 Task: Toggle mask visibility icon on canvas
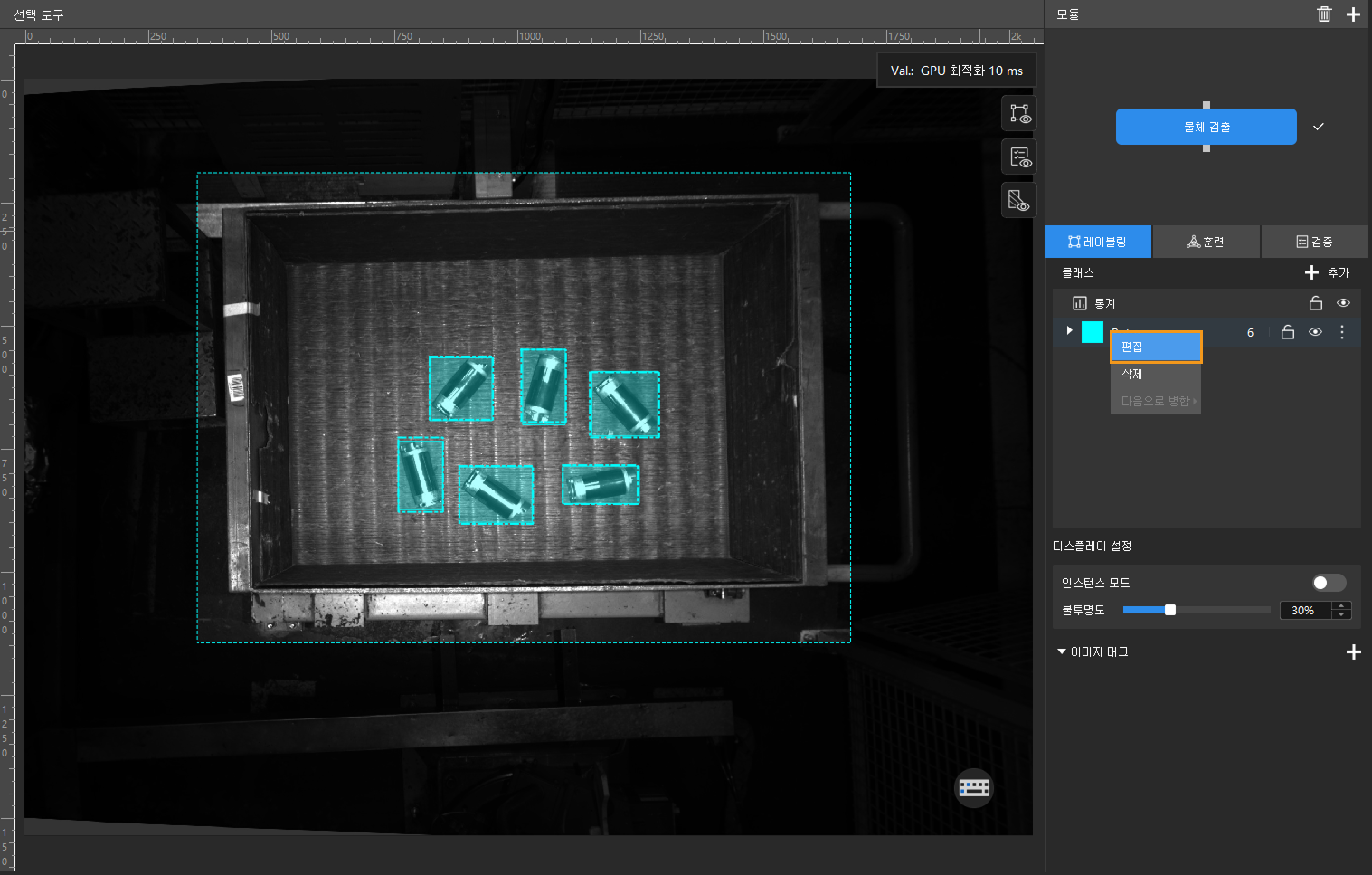click(1019, 200)
